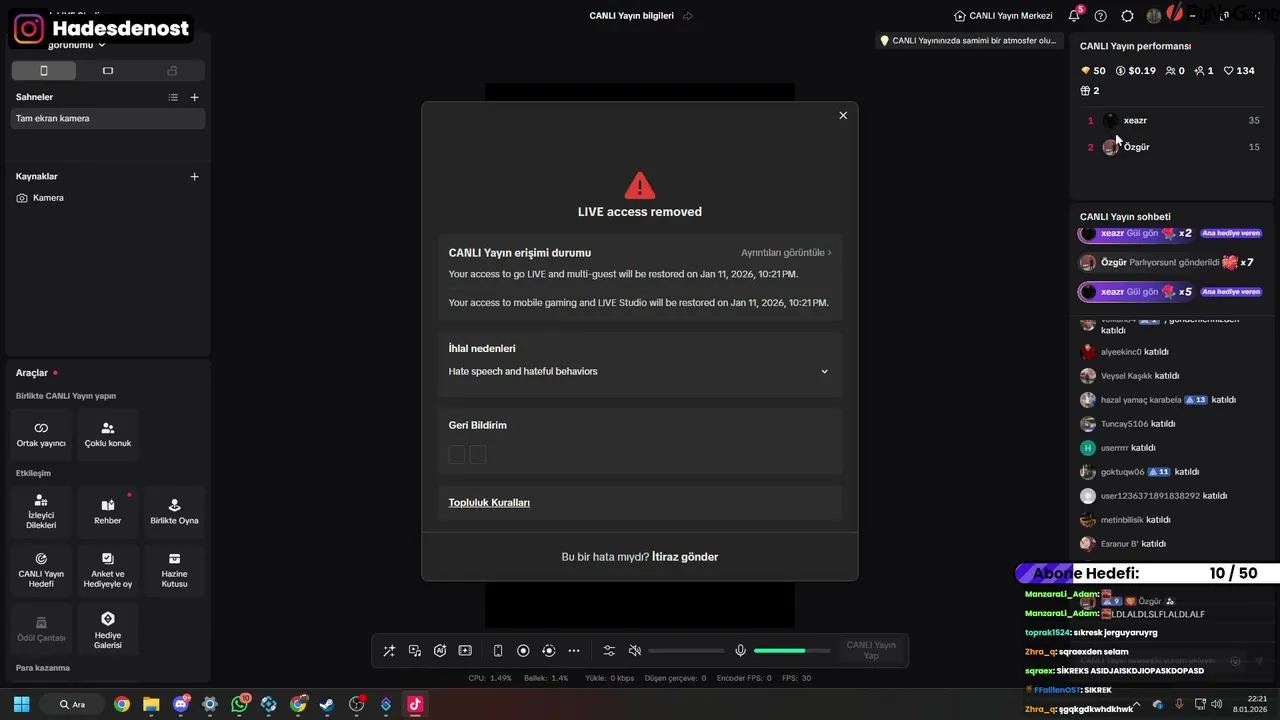The height and width of the screenshot is (720, 1280).
Task: Open the scenes list options icon
Action: click(173, 97)
